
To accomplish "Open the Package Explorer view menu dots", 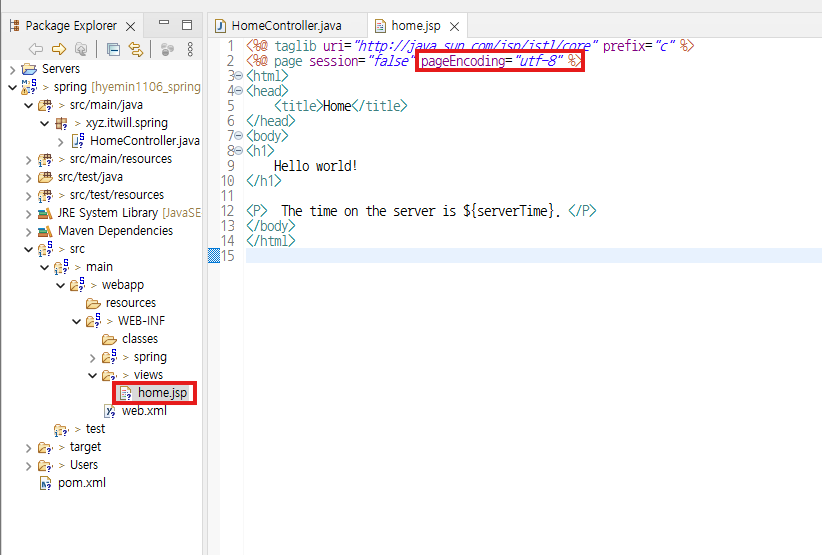I will pyautogui.click(x=190, y=49).
